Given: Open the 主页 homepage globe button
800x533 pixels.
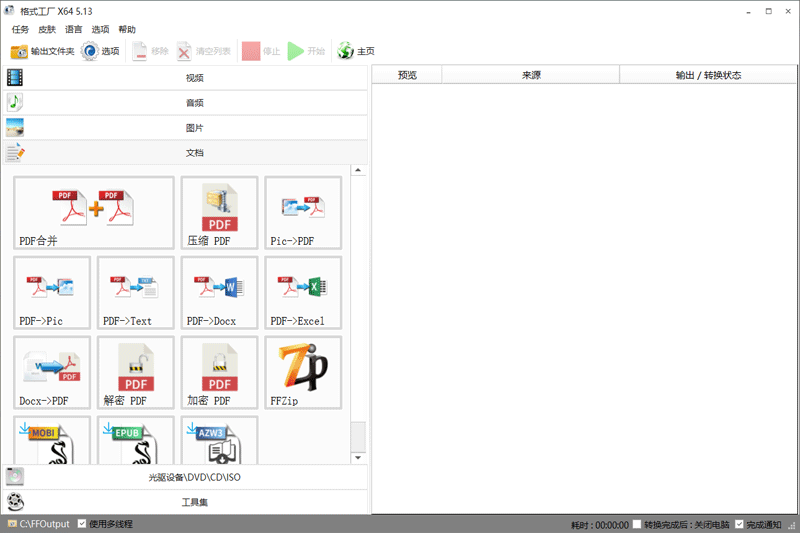Looking at the screenshot, I should click(x=356, y=51).
